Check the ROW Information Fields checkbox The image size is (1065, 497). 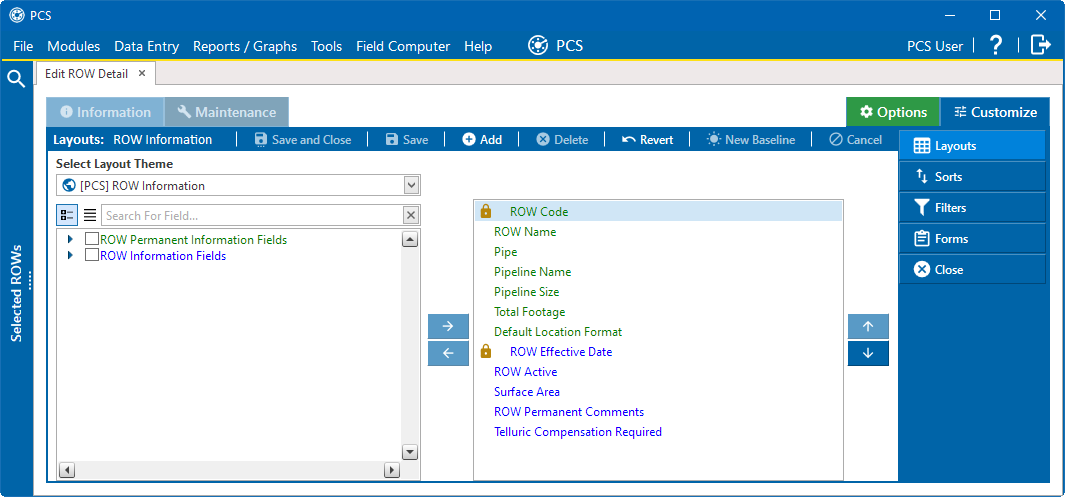[x=92, y=255]
